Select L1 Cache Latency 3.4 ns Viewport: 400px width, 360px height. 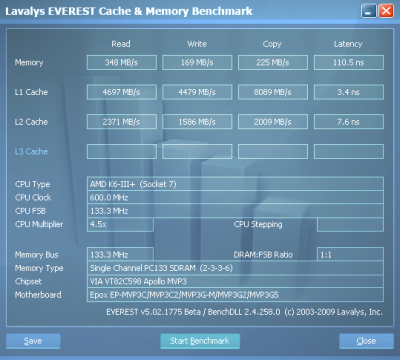pyautogui.click(x=349, y=92)
